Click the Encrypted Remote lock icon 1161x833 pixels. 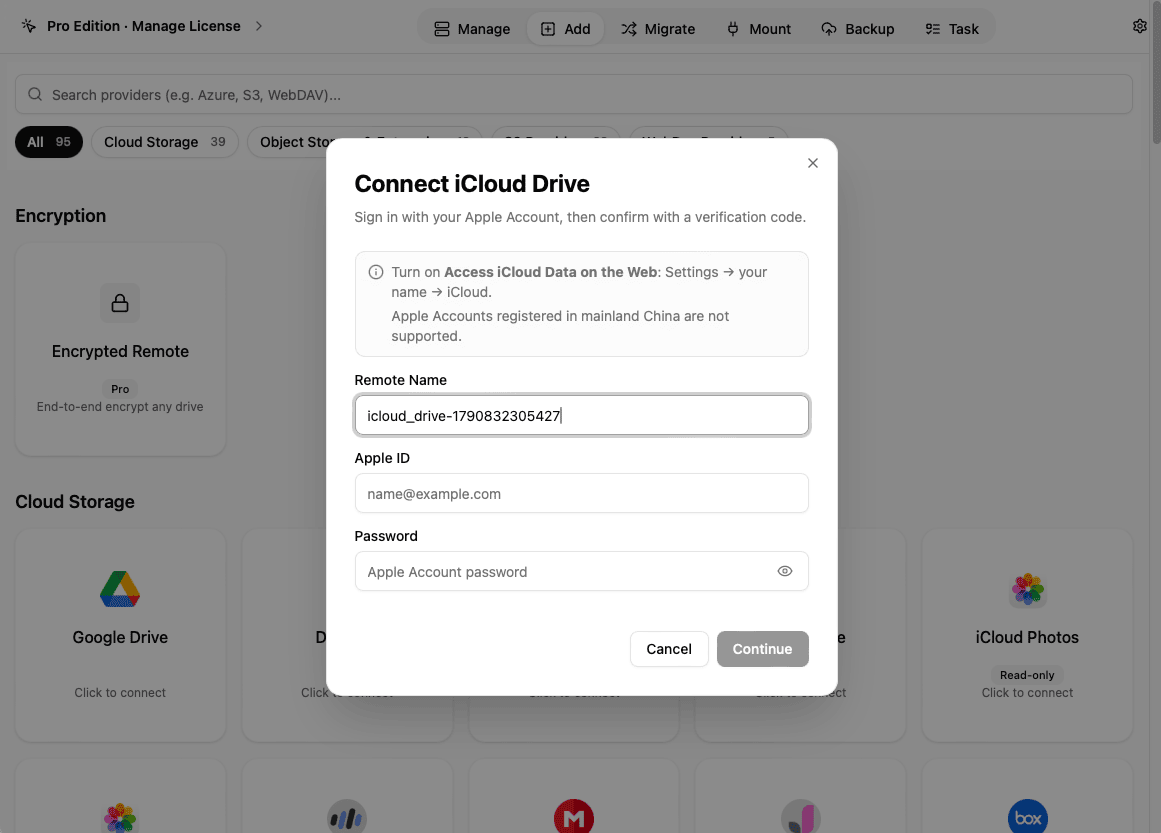pos(120,303)
